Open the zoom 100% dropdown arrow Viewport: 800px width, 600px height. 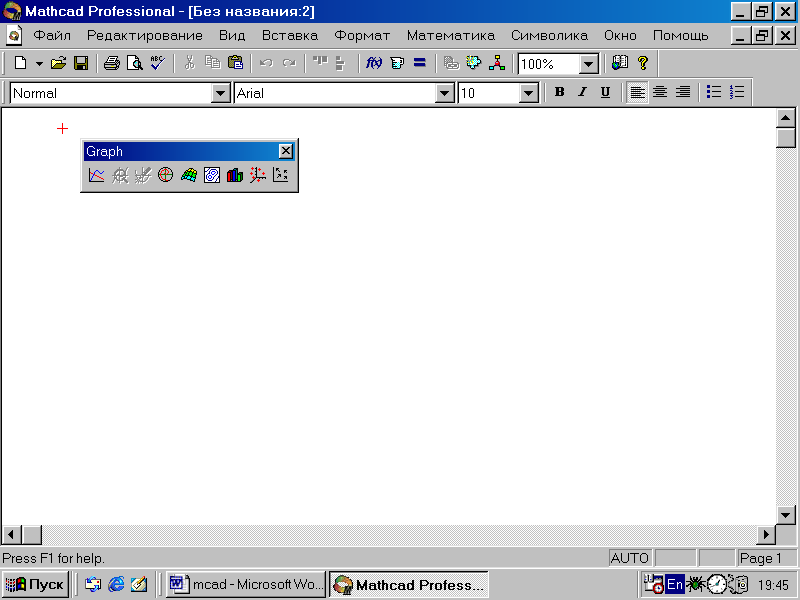coord(588,64)
